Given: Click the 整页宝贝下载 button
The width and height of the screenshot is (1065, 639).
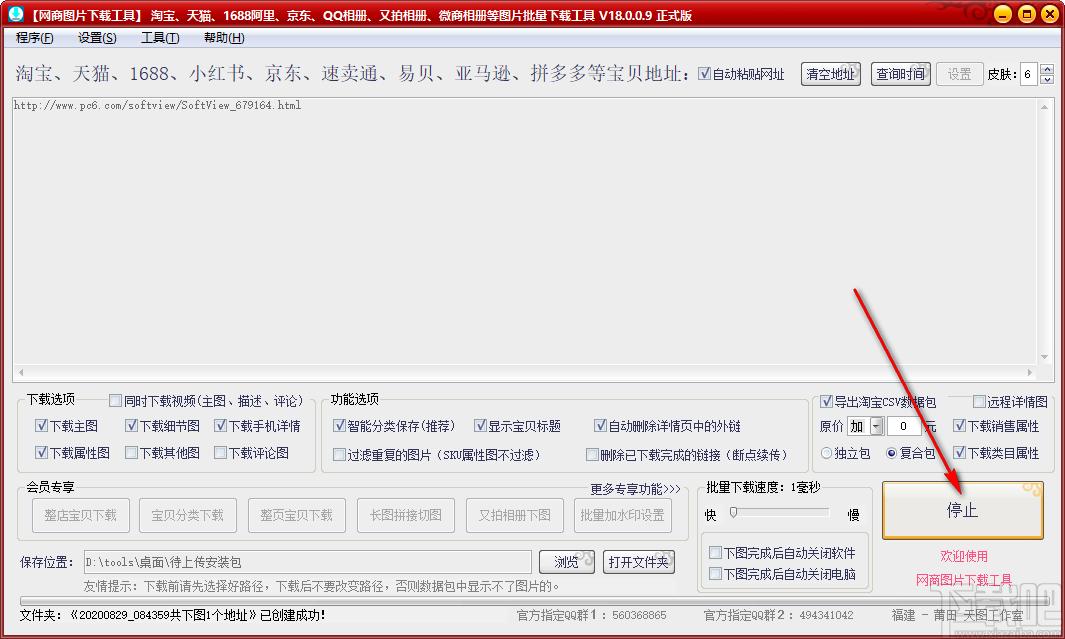Looking at the screenshot, I should click(x=296, y=515).
